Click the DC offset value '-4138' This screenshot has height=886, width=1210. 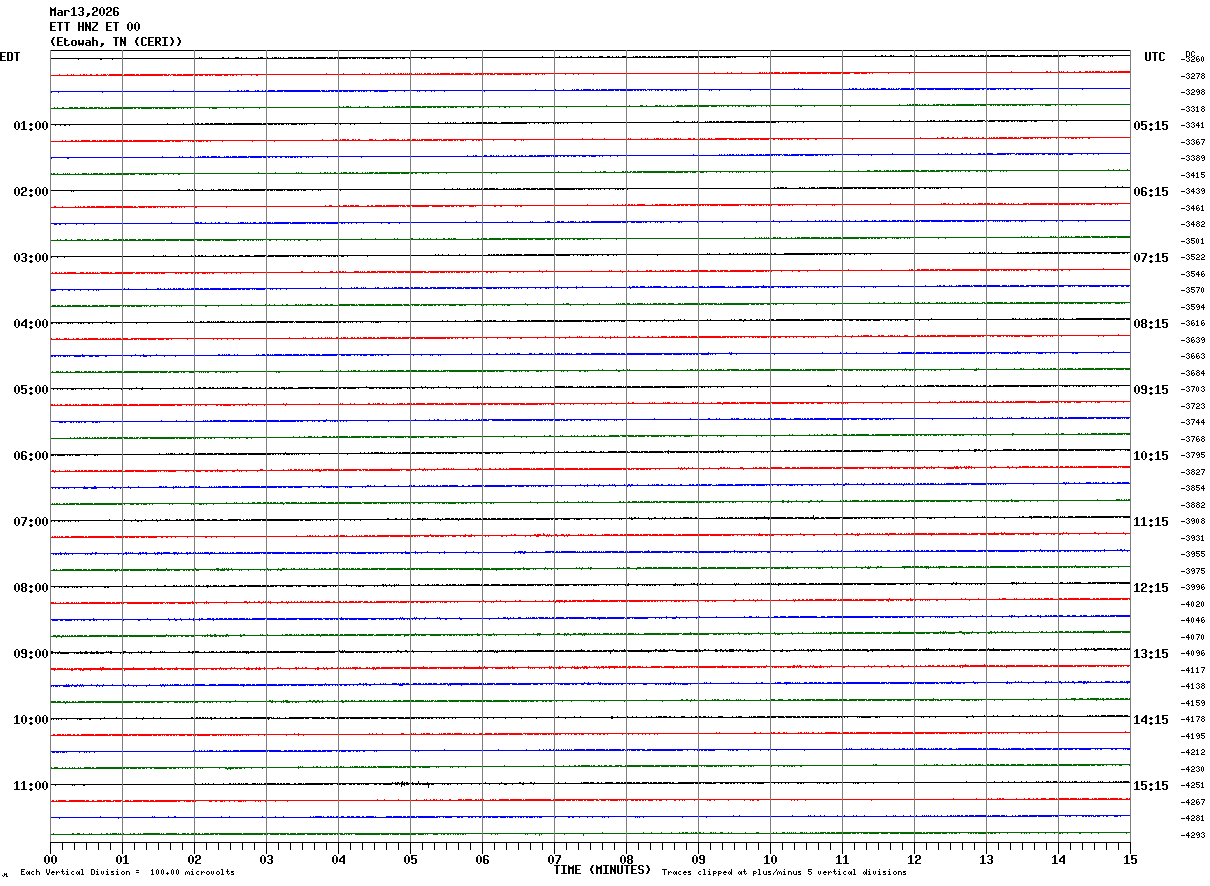pos(1193,686)
